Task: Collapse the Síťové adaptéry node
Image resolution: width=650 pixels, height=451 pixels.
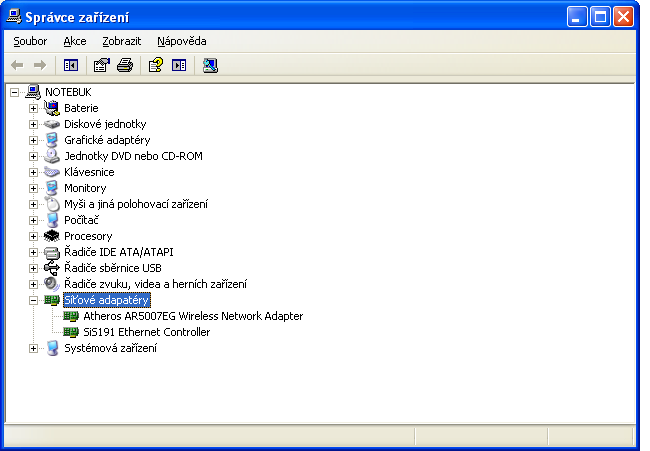Action: [33, 300]
